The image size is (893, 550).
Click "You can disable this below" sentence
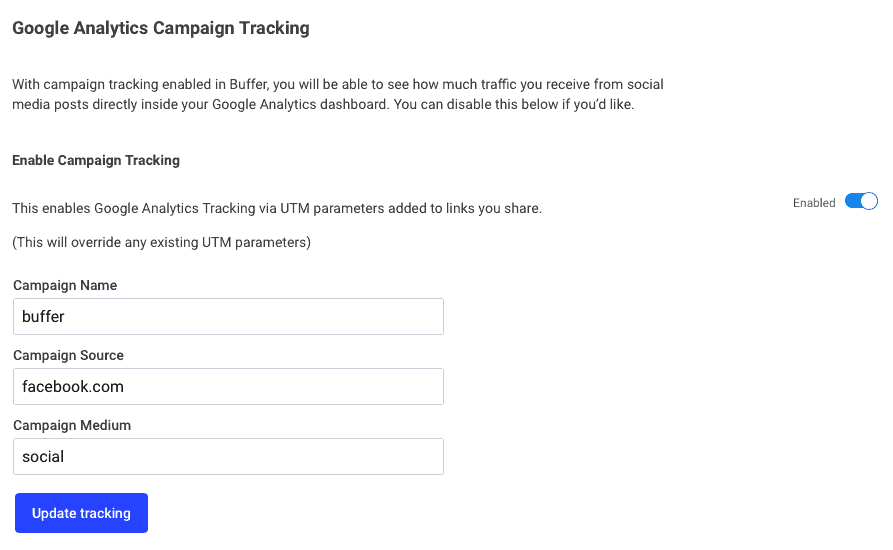pyautogui.click(x=514, y=105)
